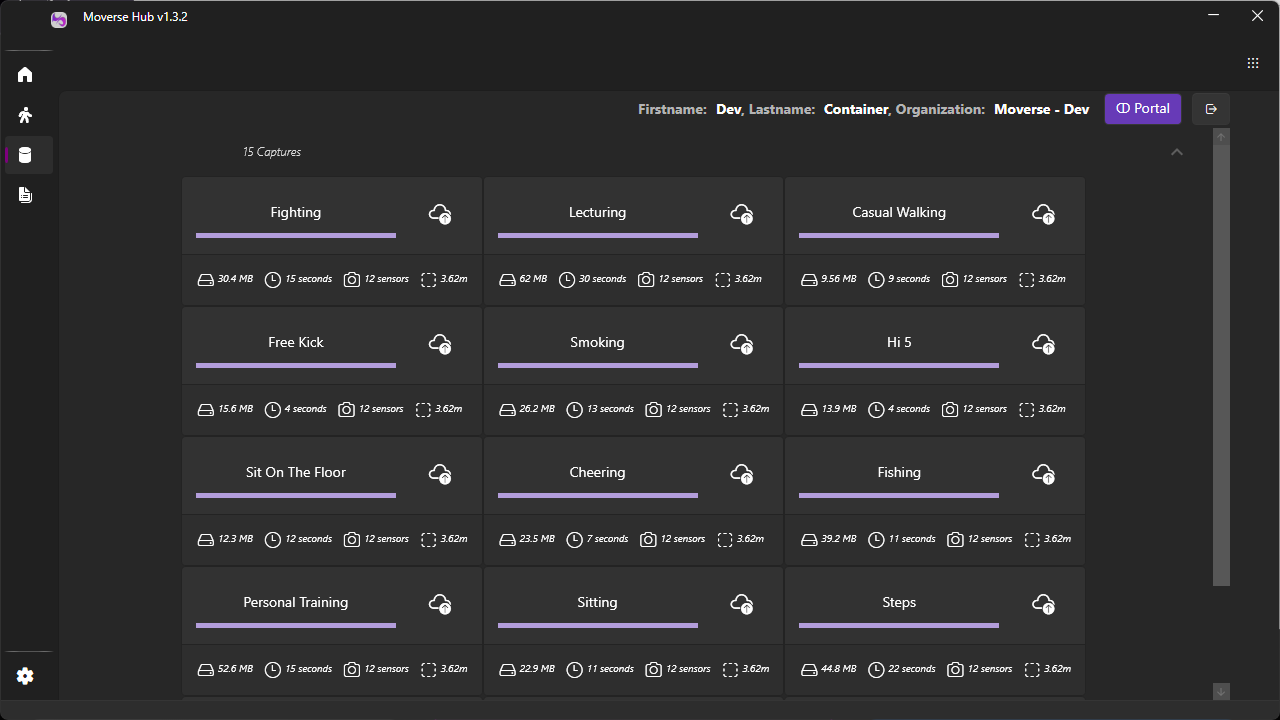The width and height of the screenshot is (1280, 720).
Task: Select the Fighting capture title
Action: point(296,212)
